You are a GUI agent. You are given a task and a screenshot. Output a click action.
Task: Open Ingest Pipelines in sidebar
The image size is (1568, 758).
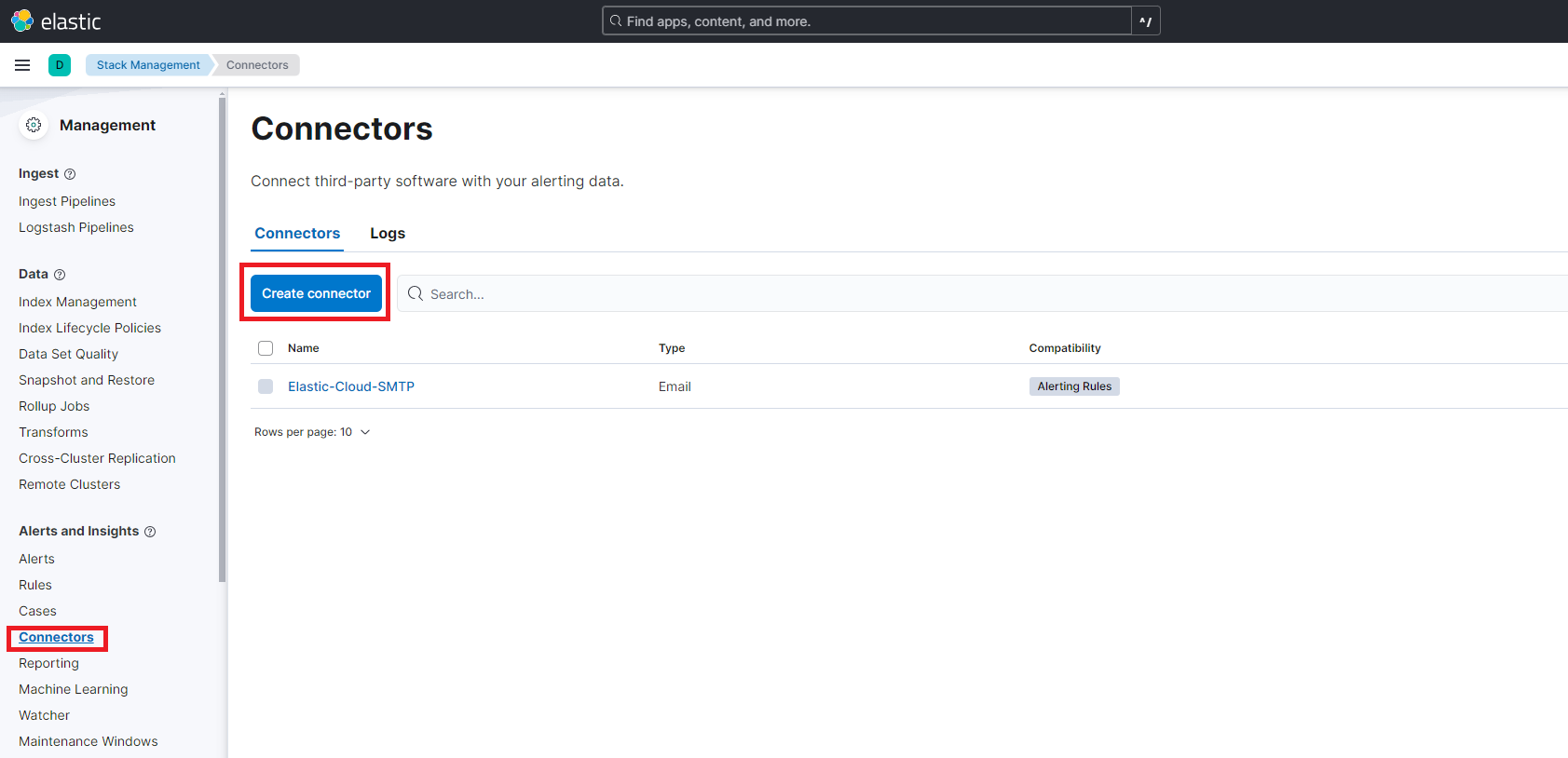click(67, 201)
